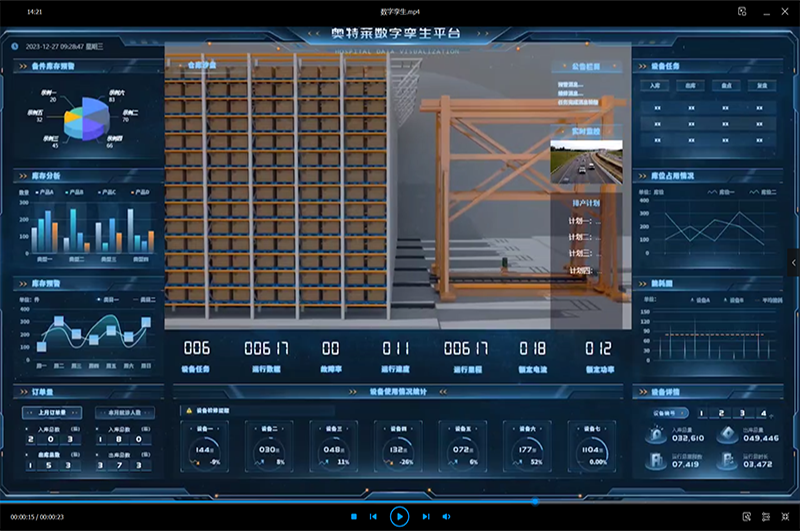Open the 设备编号 dropdown in 设备详情
The height and width of the screenshot is (531, 800).
point(668,412)
